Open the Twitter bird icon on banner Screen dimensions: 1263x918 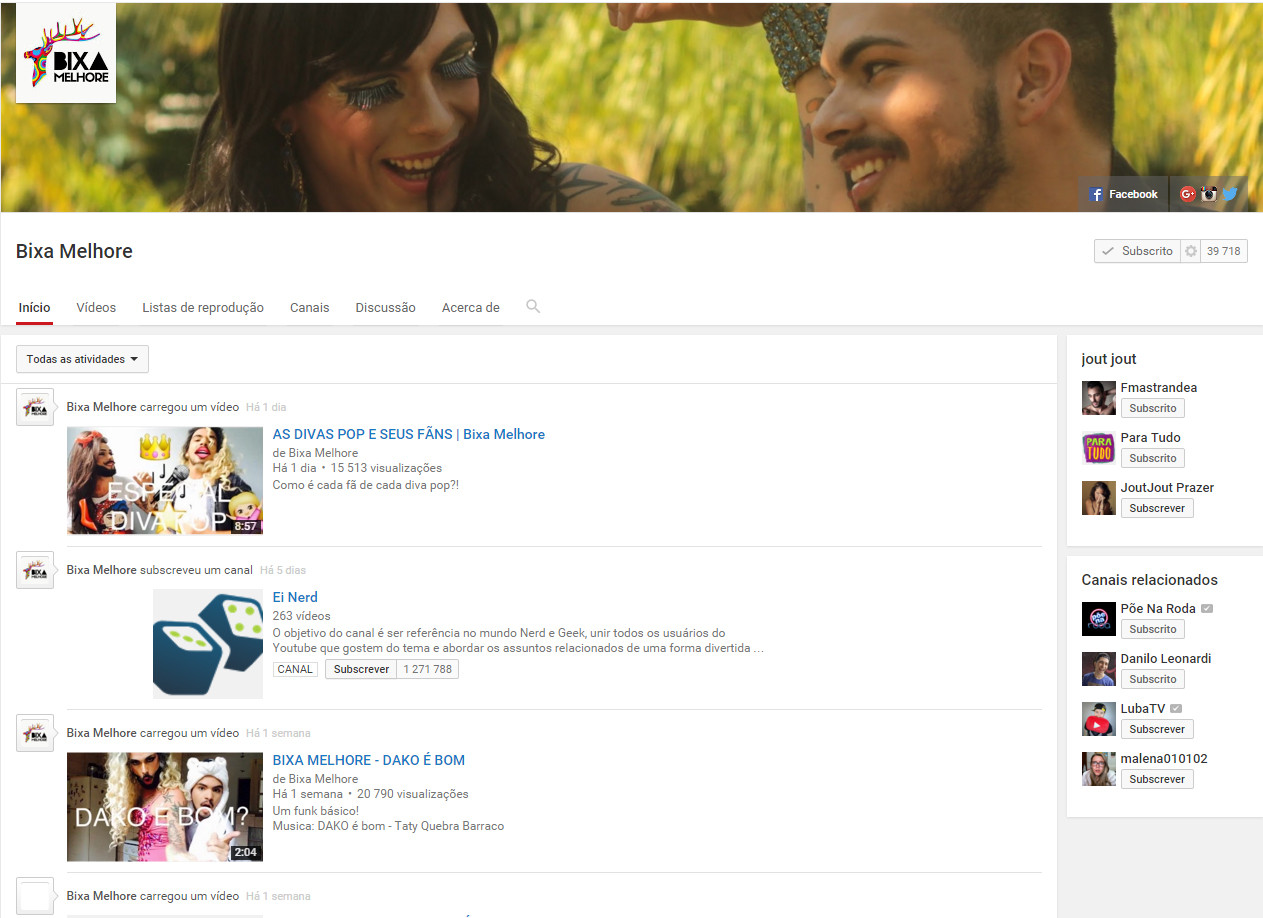point(1230,194)
